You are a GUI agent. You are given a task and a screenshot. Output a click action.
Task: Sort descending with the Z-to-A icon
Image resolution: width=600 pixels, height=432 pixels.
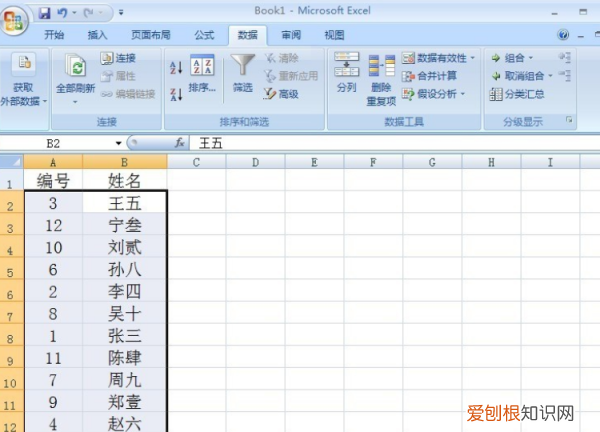tap(176, 94)
